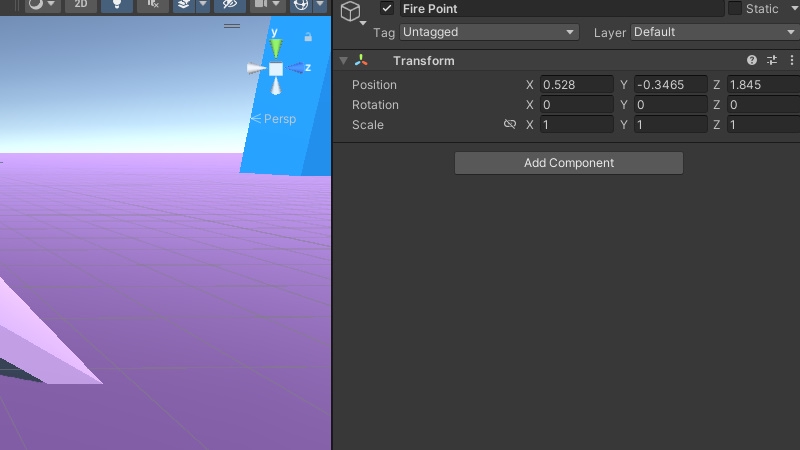Click the Position label
Image resolution: width=800 pixels, height=450 pixels.
374,85
